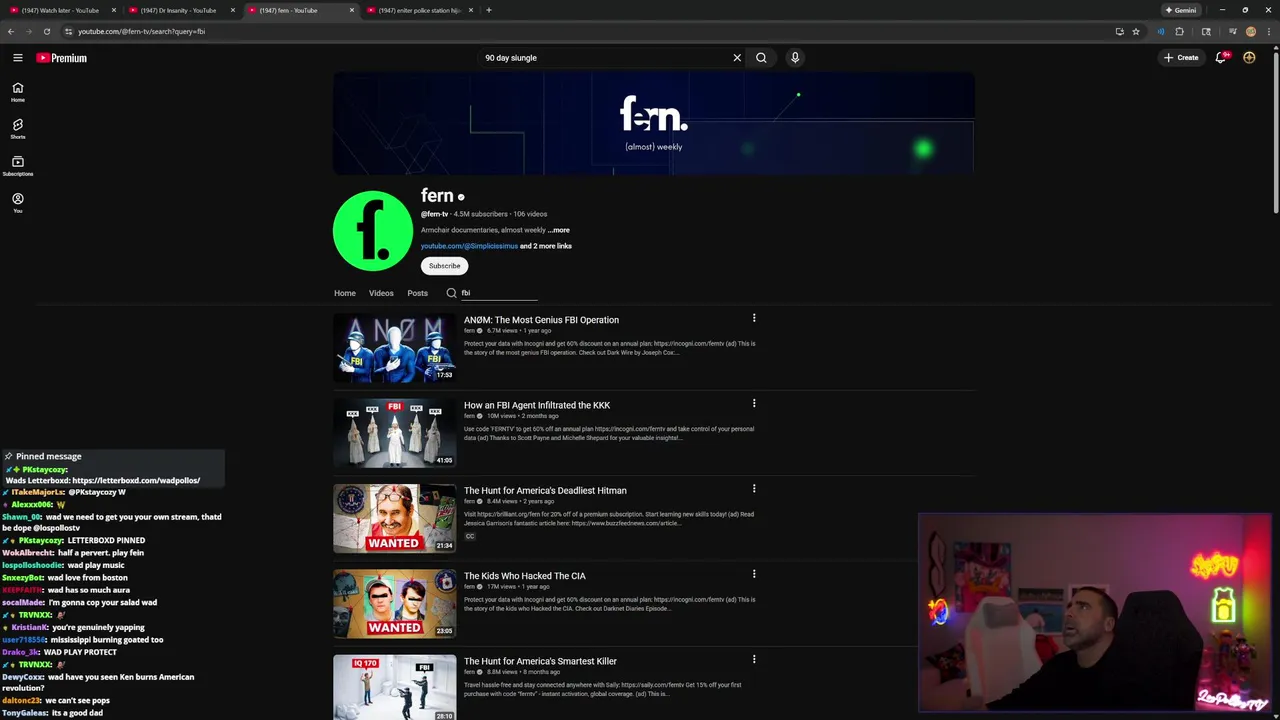Go back to the previous browser page

coord(11,31)
